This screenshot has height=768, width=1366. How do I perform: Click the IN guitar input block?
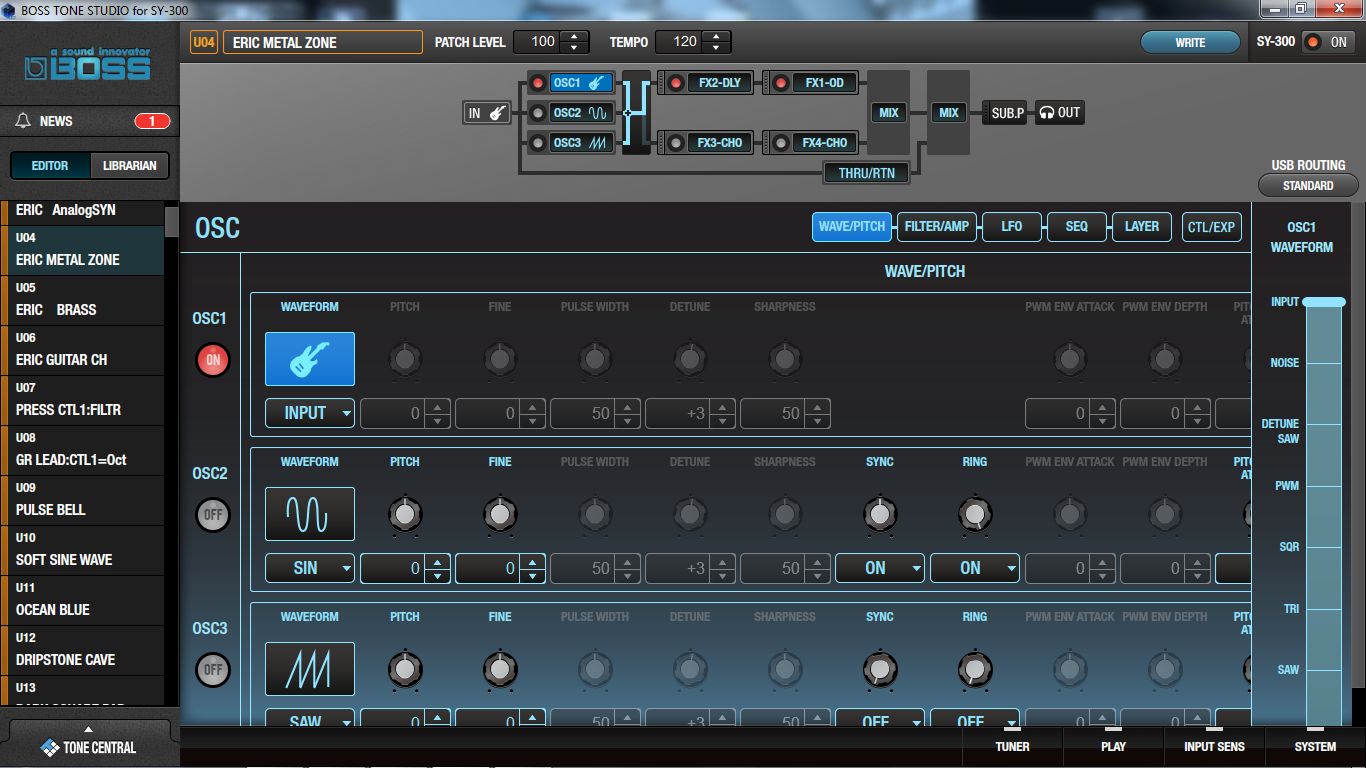488,113
